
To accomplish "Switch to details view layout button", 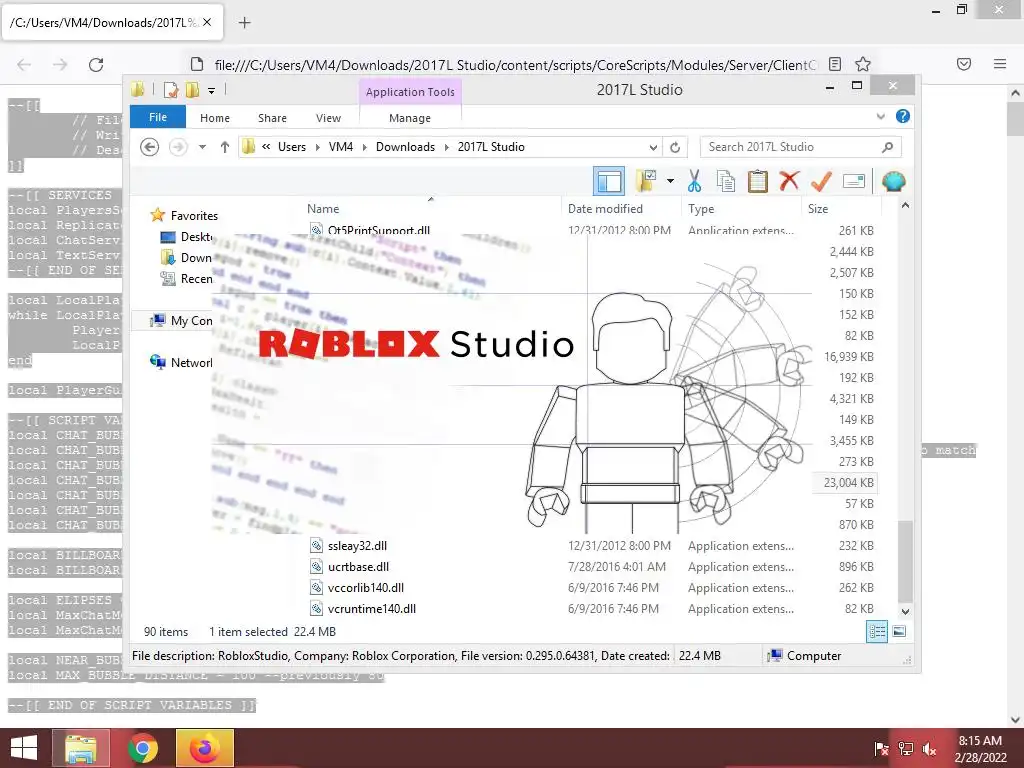I will tap(877, 631).
